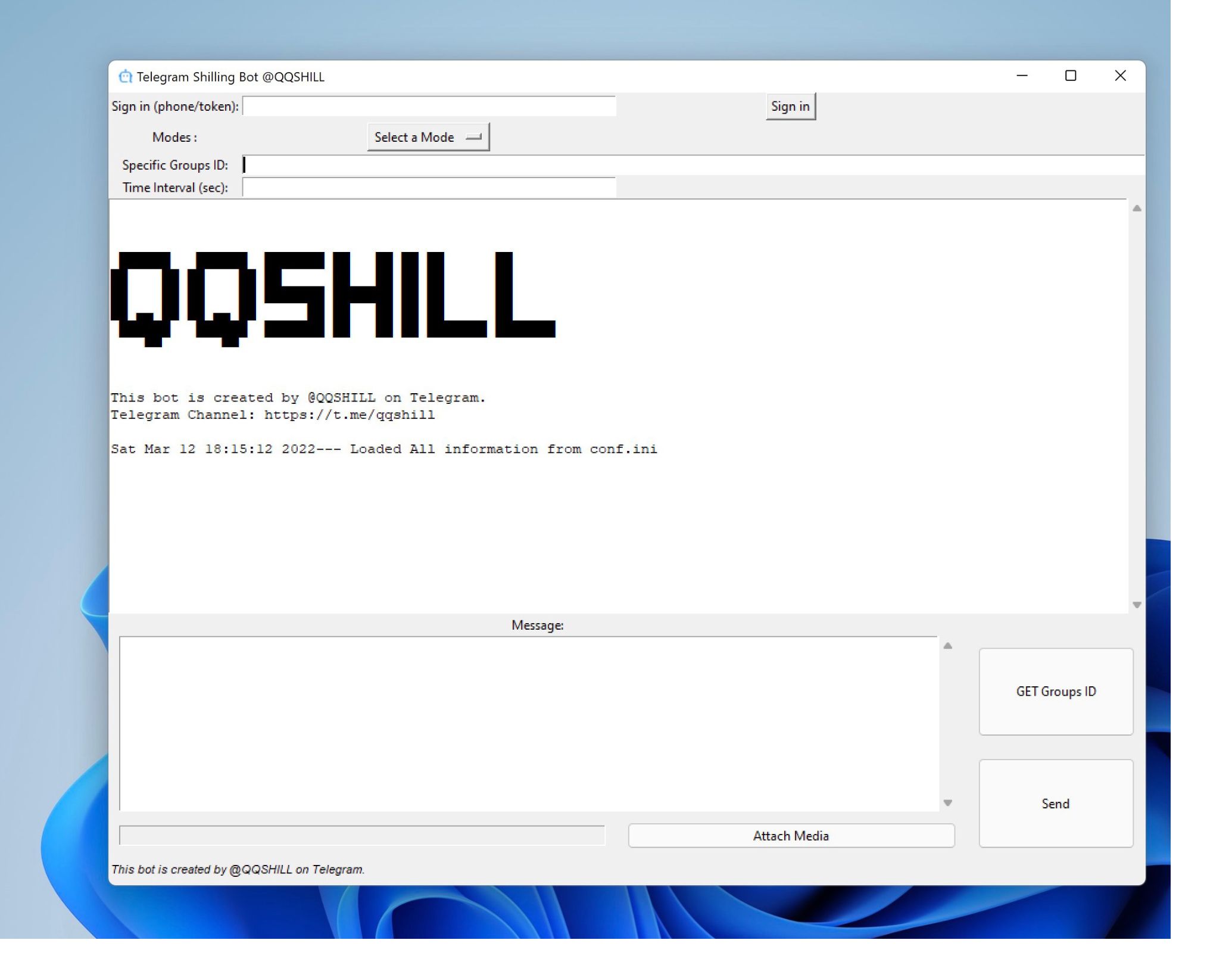This screenshot has height=971, width=1232.
Task: Click the Attach Media button
Action: point(791,836)
